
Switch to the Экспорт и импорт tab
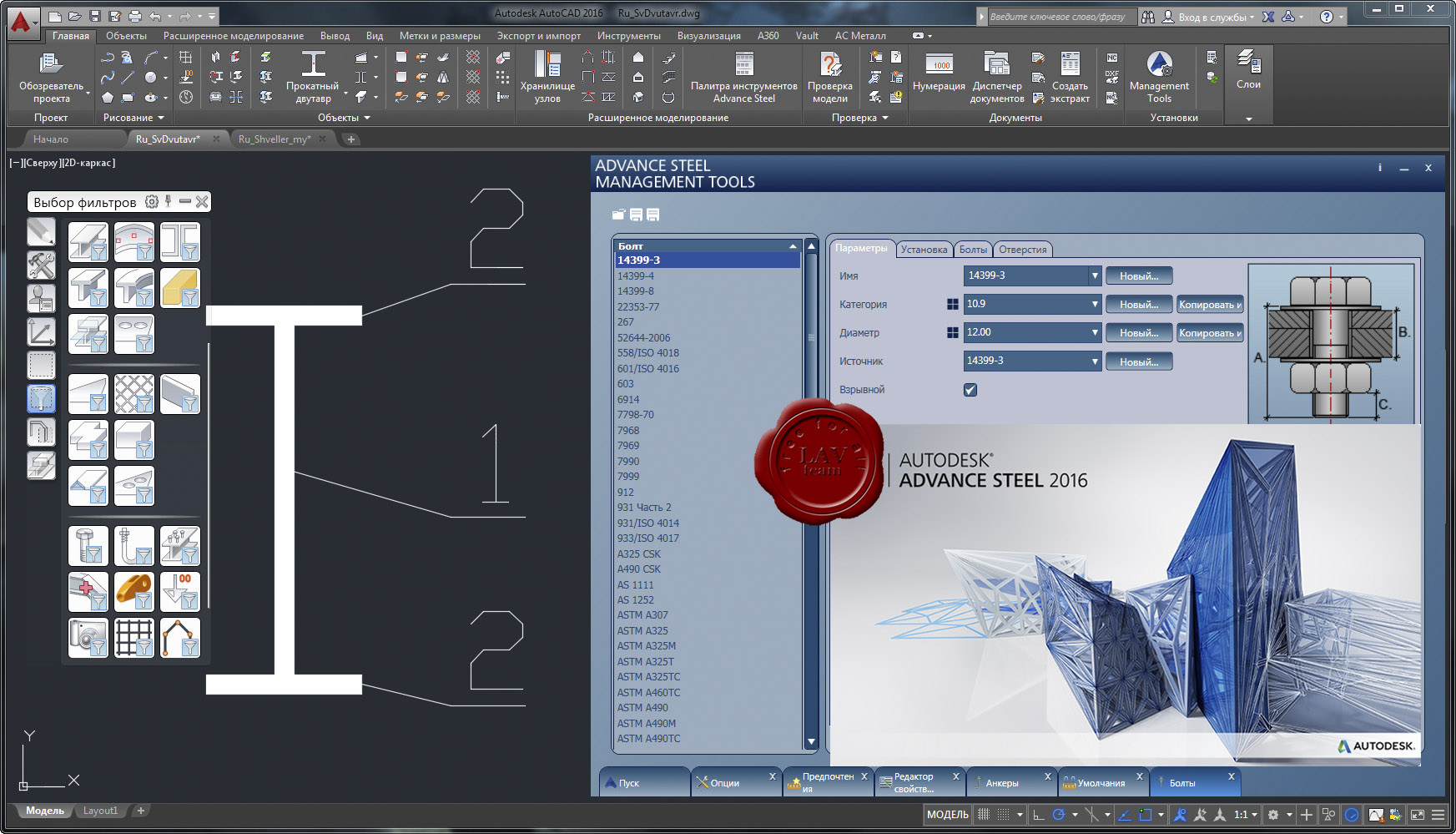(x=539, y=36)
